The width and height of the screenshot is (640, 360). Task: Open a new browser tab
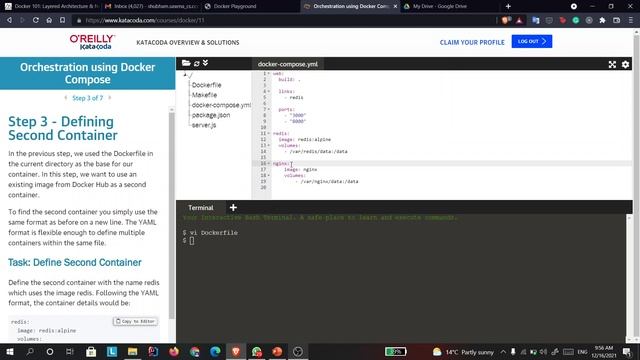point(508,6)
